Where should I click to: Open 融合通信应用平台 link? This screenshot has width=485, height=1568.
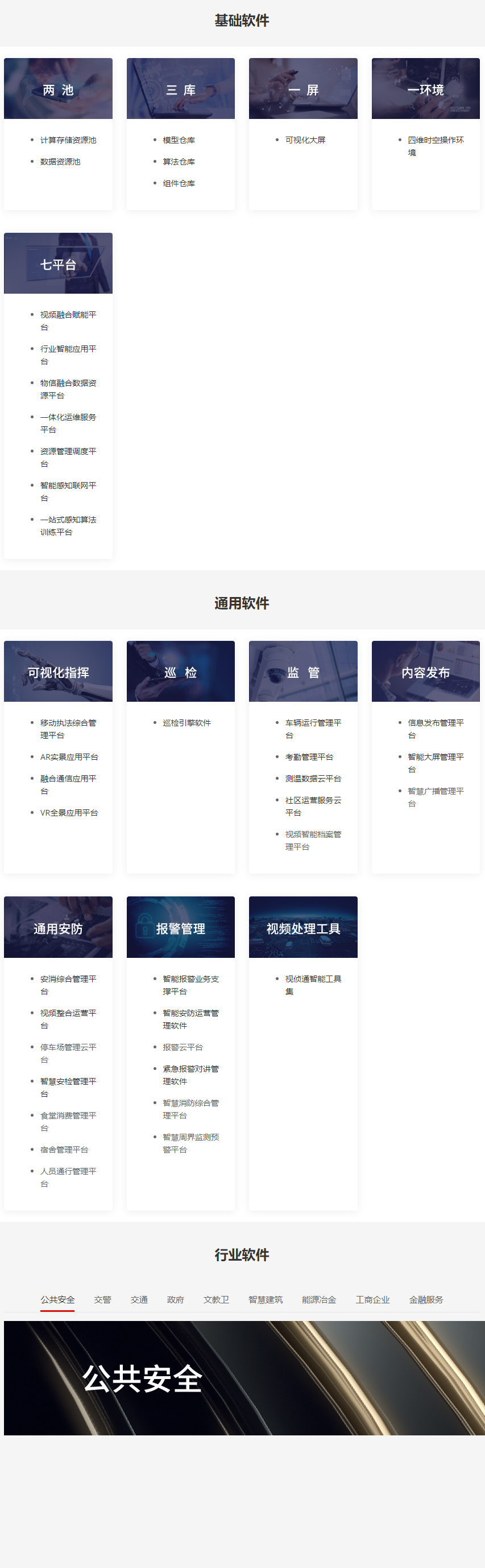coord(68,785)
